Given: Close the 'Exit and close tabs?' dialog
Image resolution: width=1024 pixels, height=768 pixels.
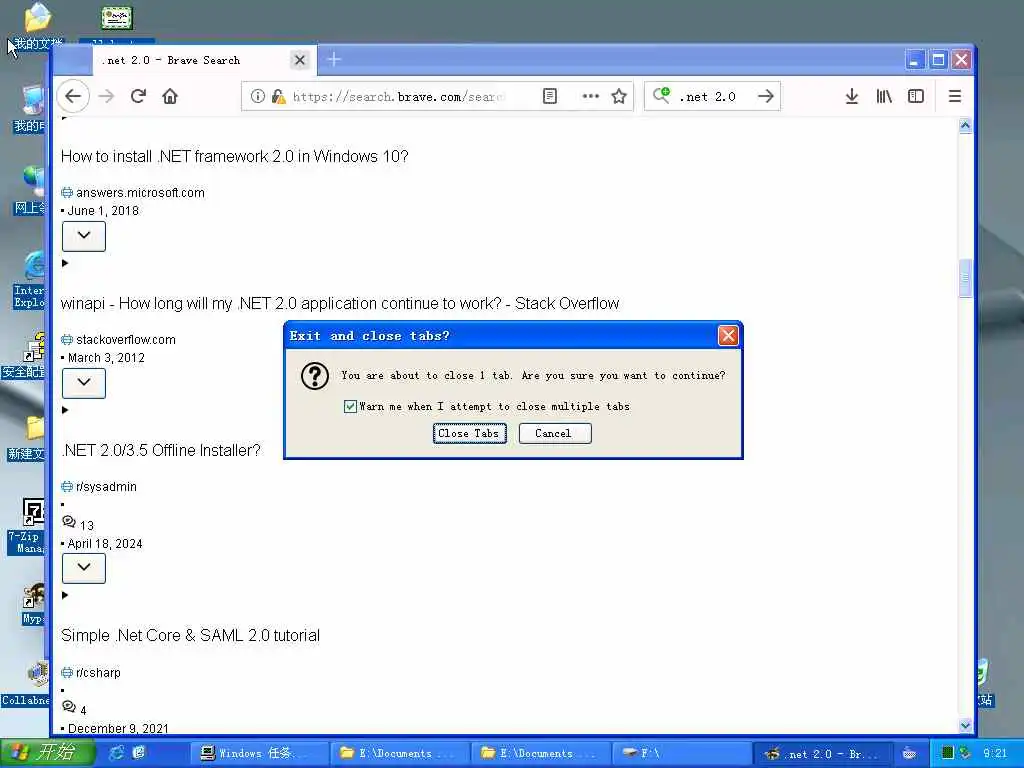Looking at the screenshot, I should [x=728, y=336].
